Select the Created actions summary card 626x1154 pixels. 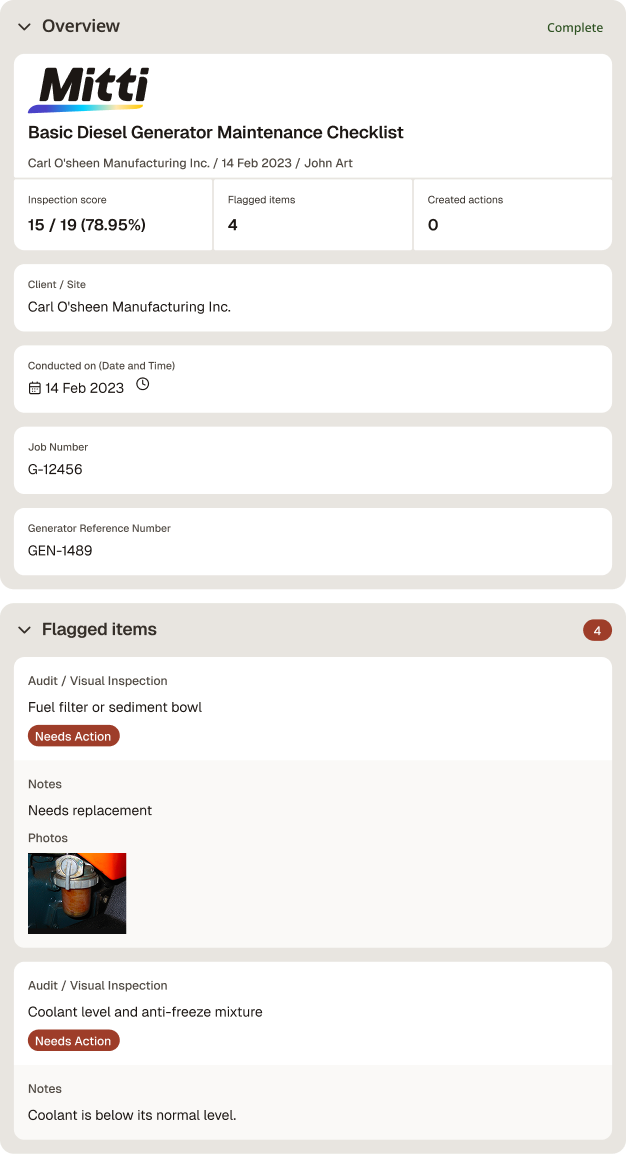(513, 214)
